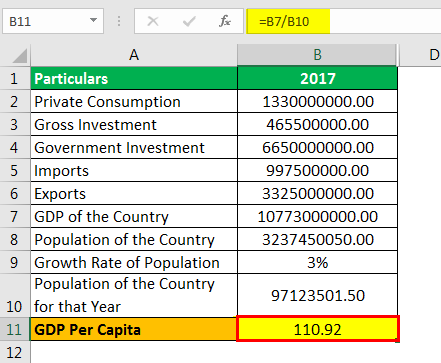
Task: Select column B header
Action: [x=317, y=55]
